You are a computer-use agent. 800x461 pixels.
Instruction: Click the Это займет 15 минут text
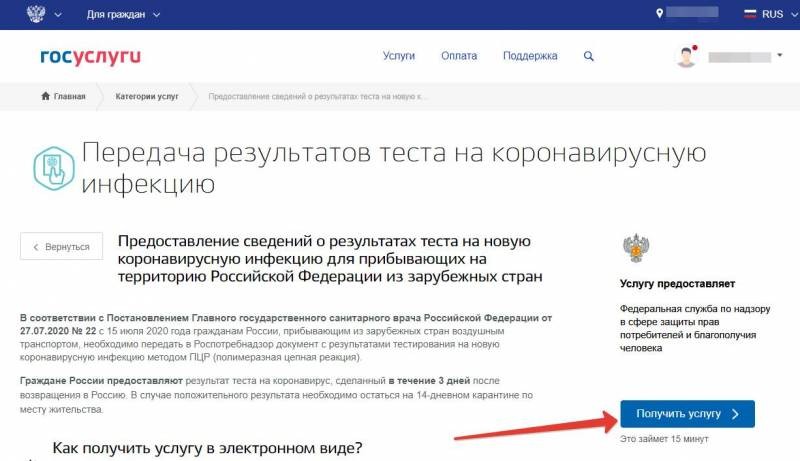664,439
